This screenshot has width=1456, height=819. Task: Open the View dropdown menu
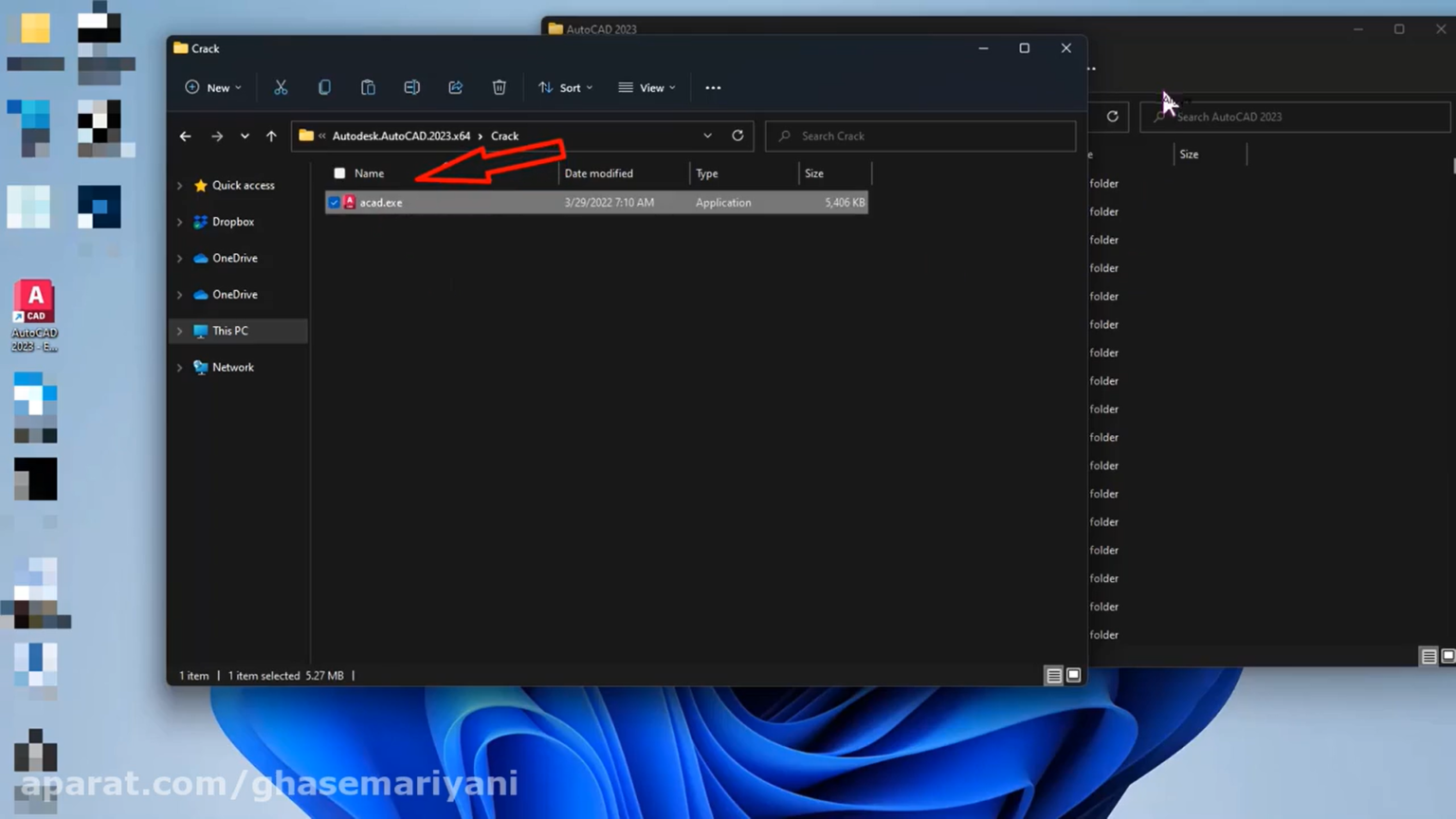647,87
